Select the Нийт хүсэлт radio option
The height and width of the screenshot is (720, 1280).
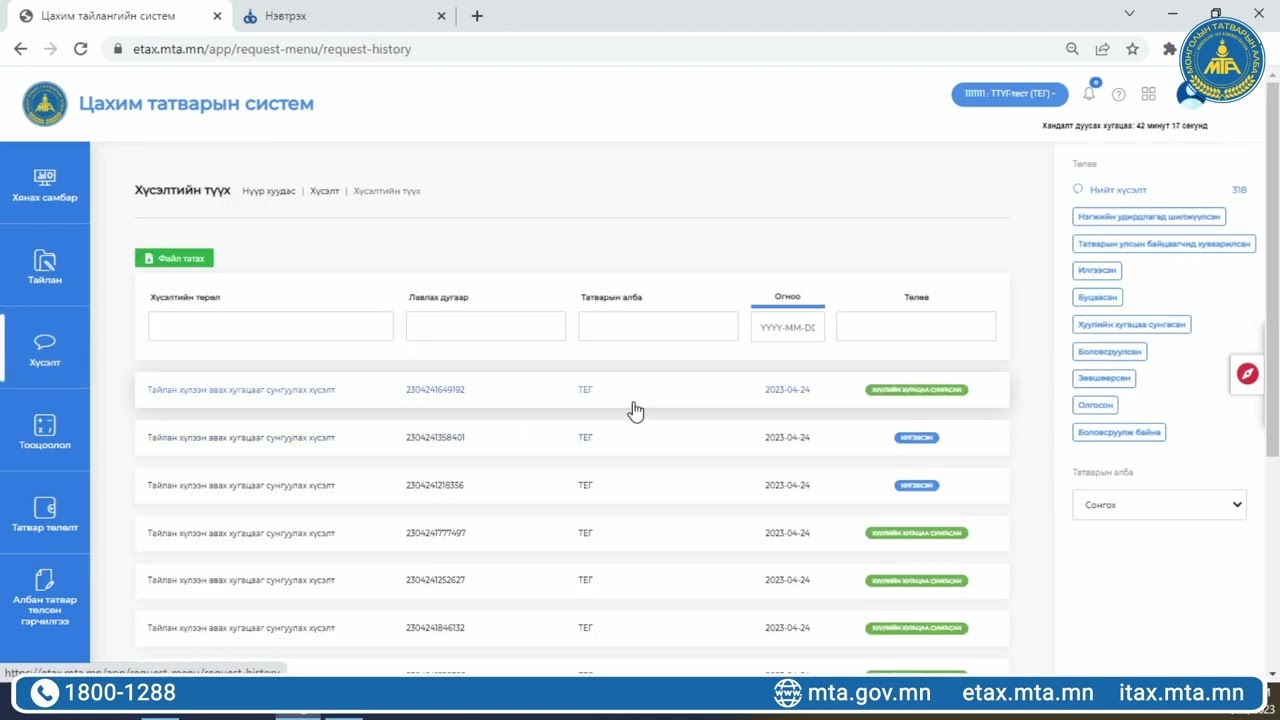click(1078, 189)
